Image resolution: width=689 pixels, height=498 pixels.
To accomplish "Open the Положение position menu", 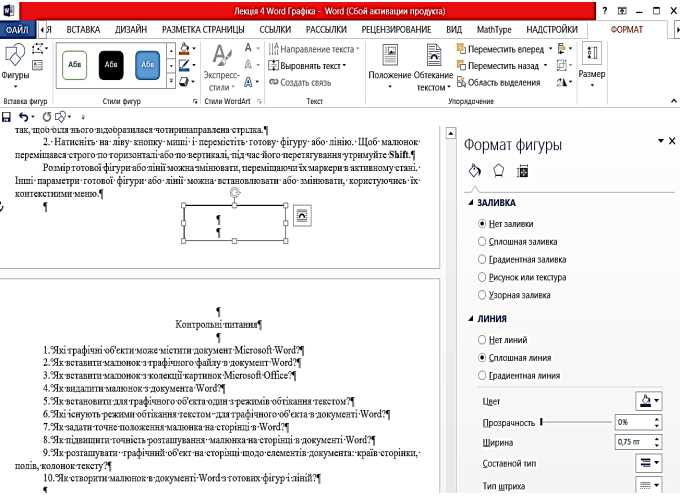I will (x=390, y=67).
